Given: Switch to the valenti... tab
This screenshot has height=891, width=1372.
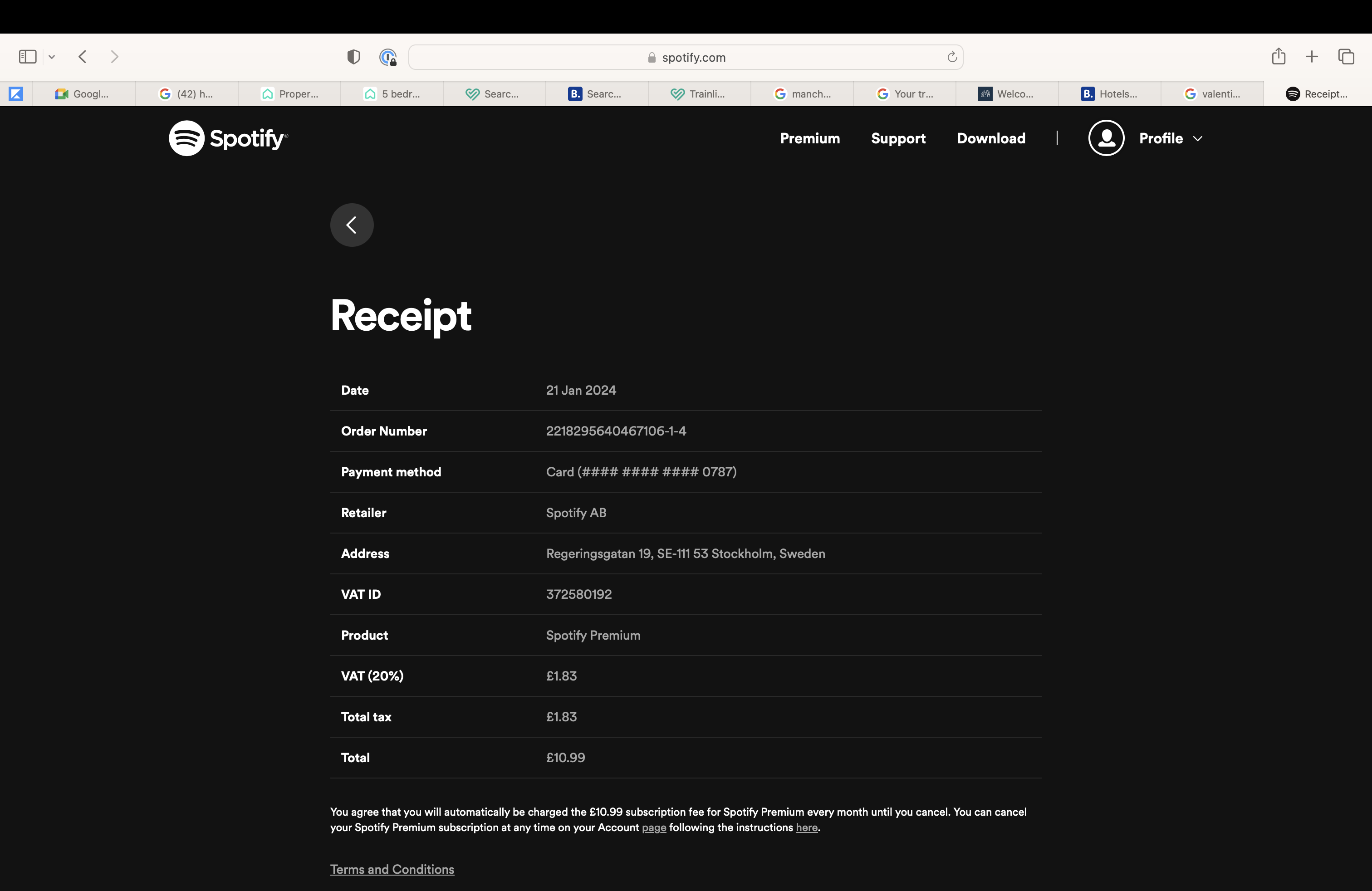Looking at the screenshot, I should point(1213,94).
